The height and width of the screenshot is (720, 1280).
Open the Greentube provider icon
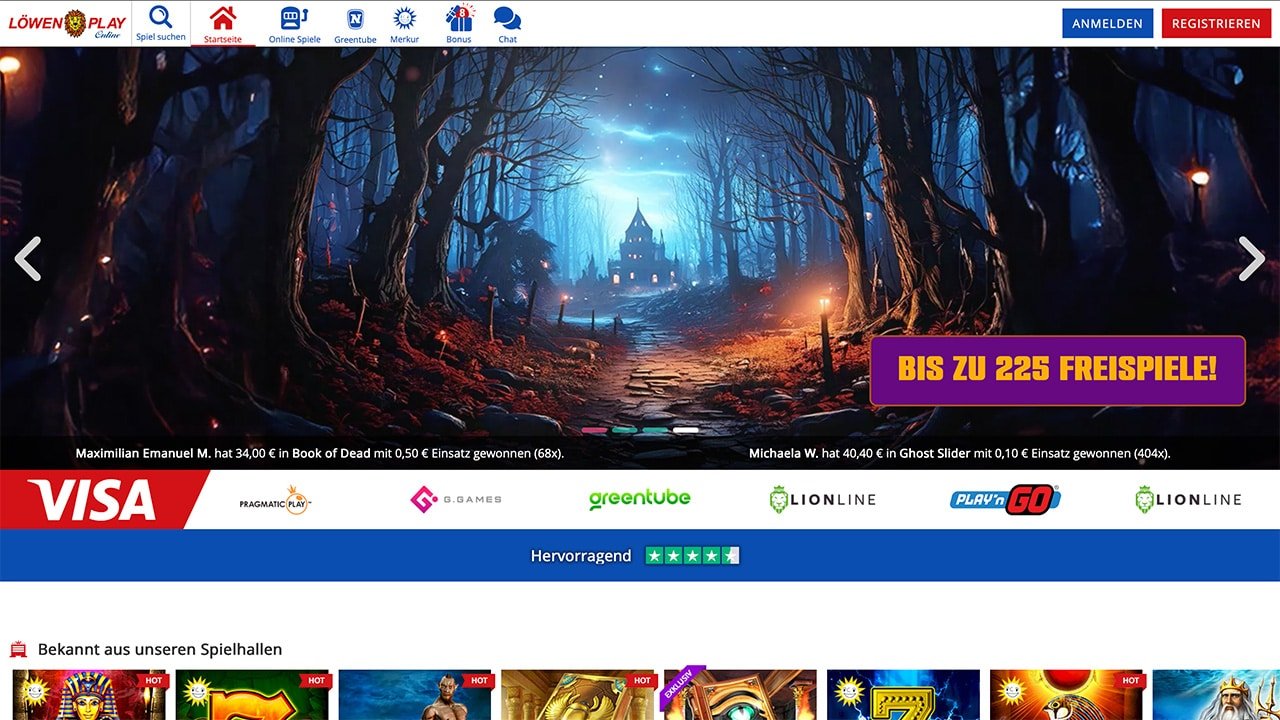(x=355, y=18)
